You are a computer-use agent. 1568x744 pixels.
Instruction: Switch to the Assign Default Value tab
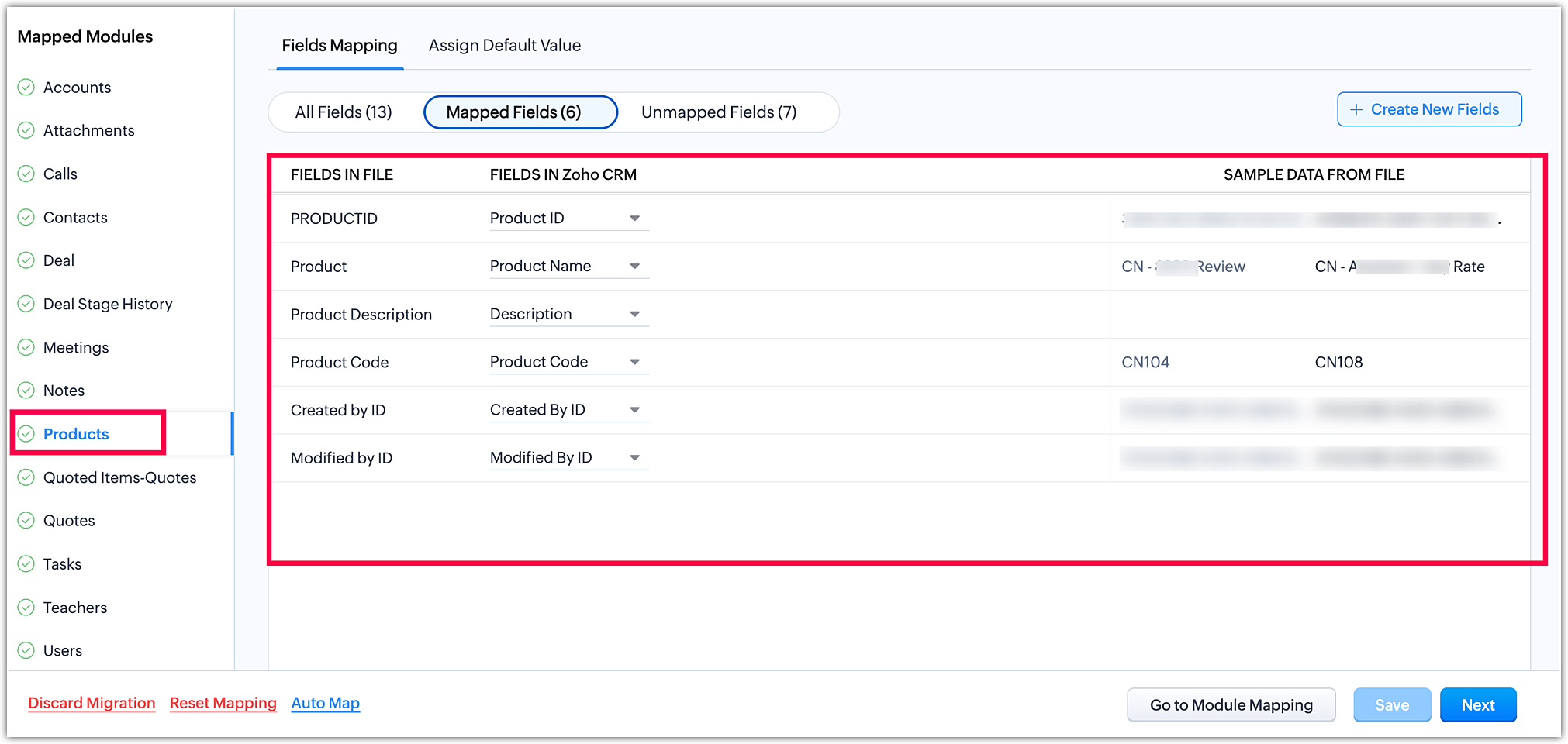click(505, 46)
